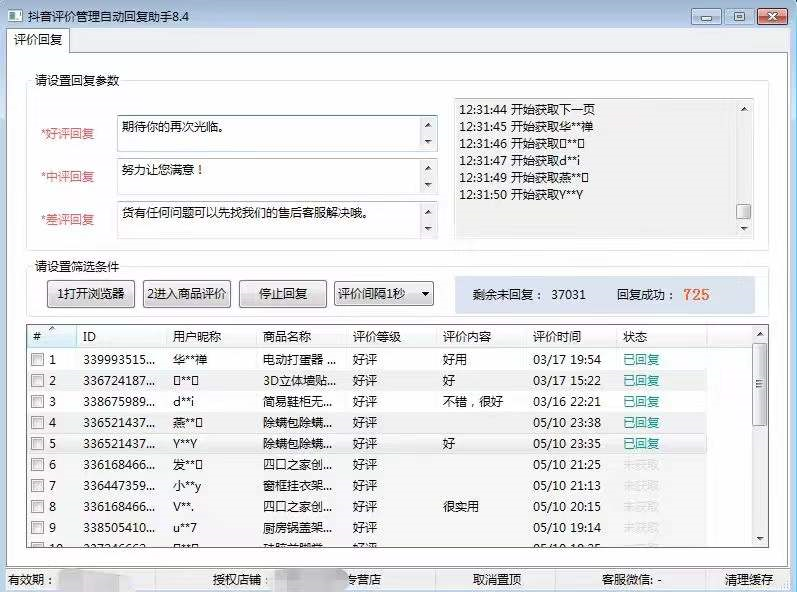Screen dimensions: 797x592
Task: Click product cell 3D立体墙贴
Action: tap(299, 381)
